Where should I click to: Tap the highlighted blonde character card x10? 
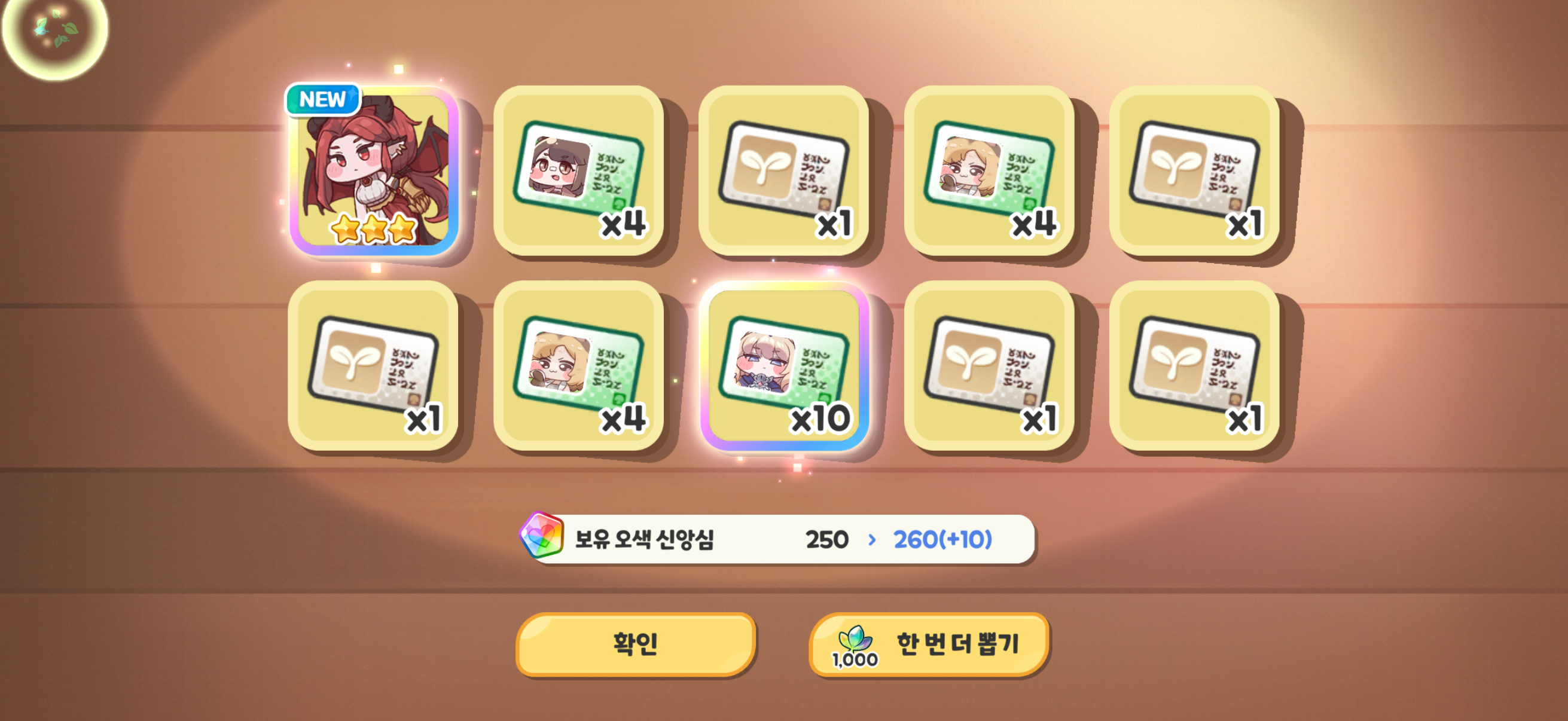click(784, 366)
